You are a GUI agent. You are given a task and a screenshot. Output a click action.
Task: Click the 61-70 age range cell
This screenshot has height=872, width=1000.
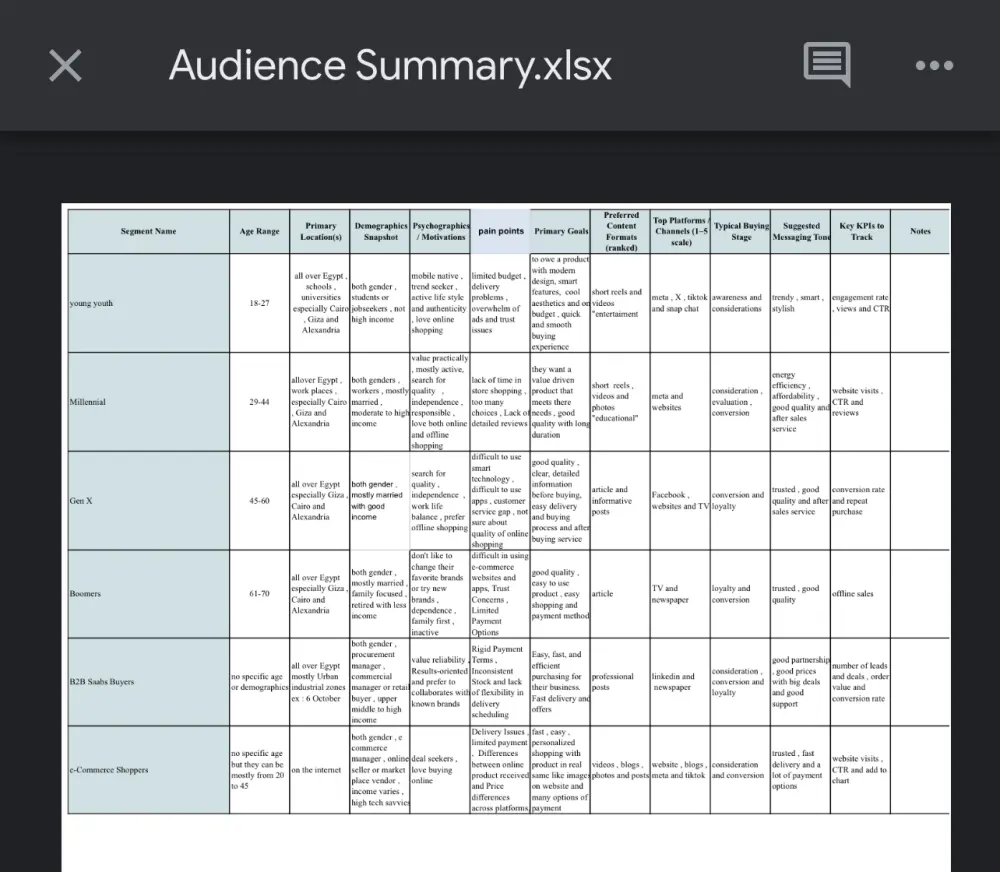260,594
